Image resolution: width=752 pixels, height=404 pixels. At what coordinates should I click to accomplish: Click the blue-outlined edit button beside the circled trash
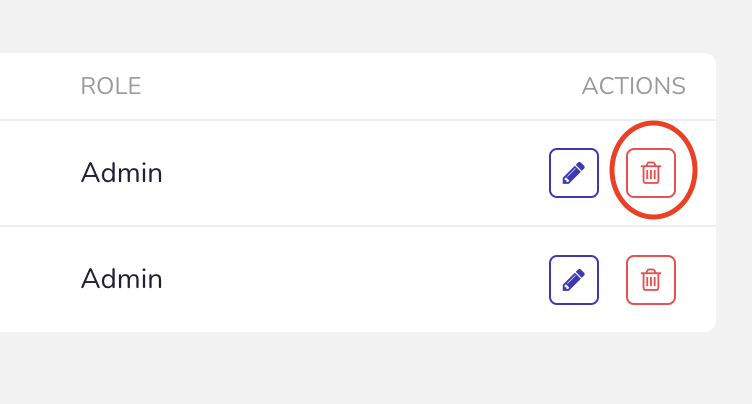(x=574, y=173)
